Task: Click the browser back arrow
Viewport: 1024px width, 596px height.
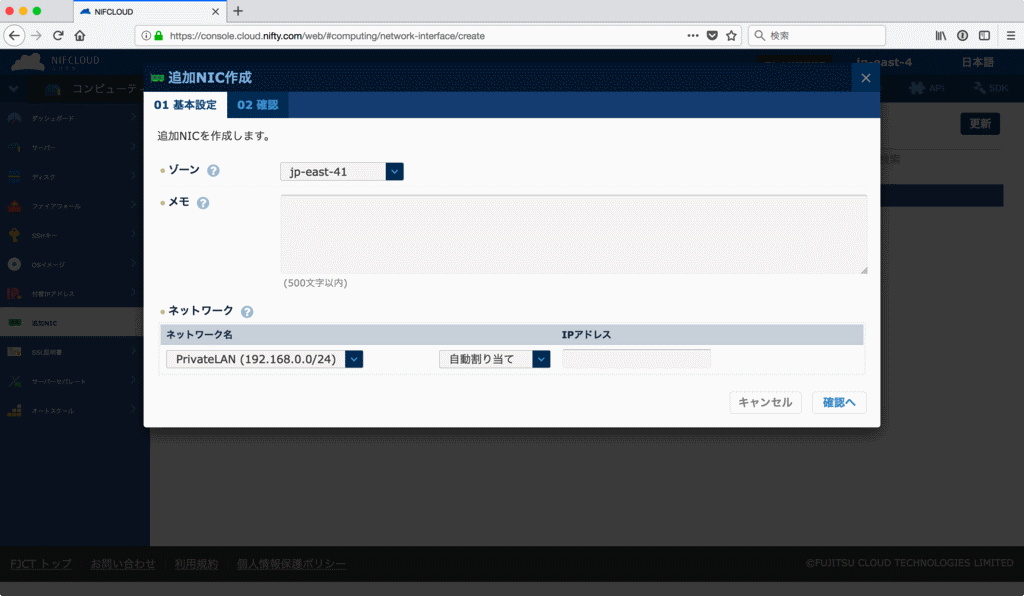Action: point(14,36)
